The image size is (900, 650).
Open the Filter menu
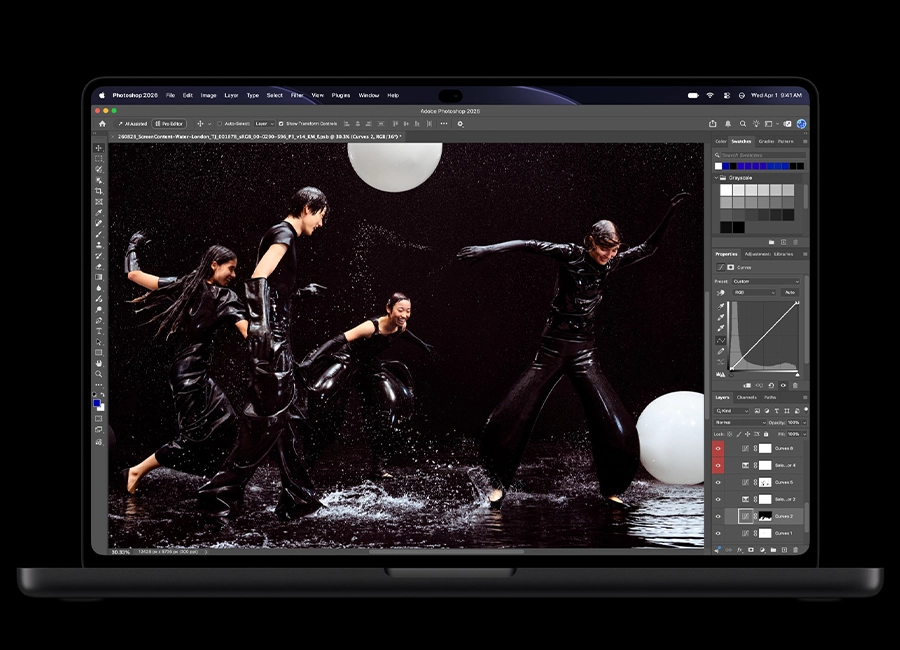point(297,95)
